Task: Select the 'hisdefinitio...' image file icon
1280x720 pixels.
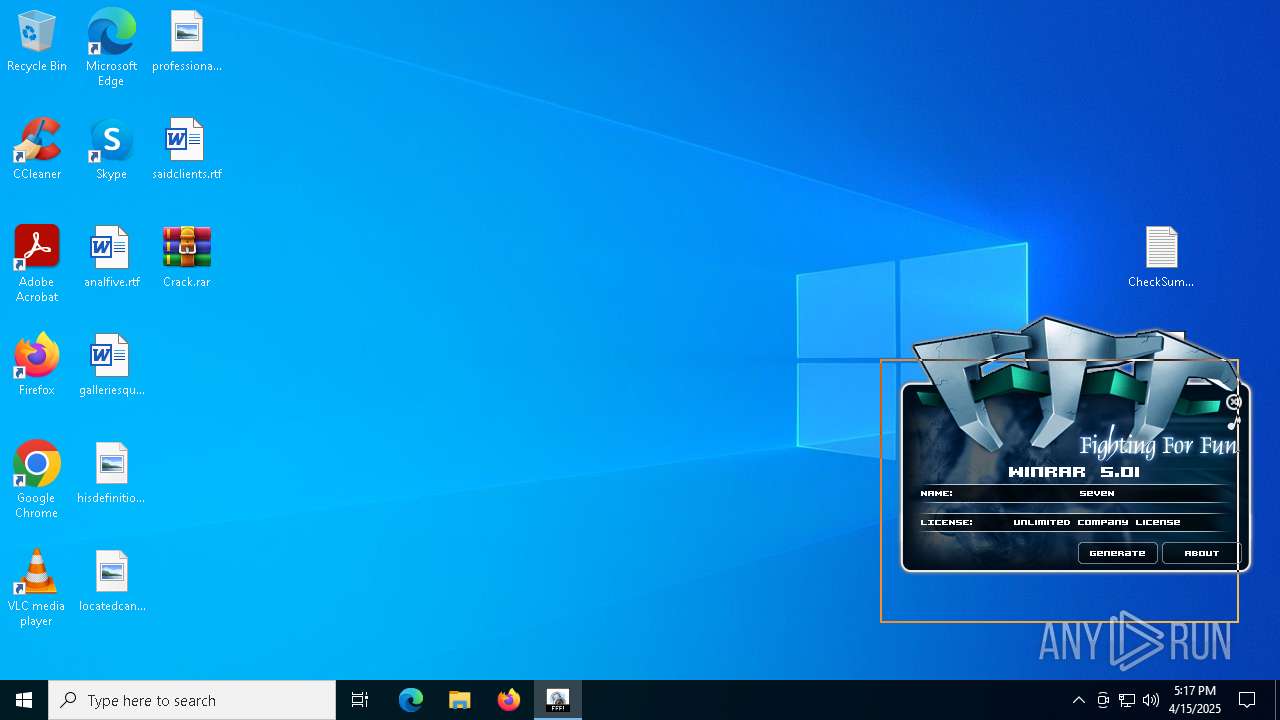Action: pyautogui.click(x=111, y=474)
